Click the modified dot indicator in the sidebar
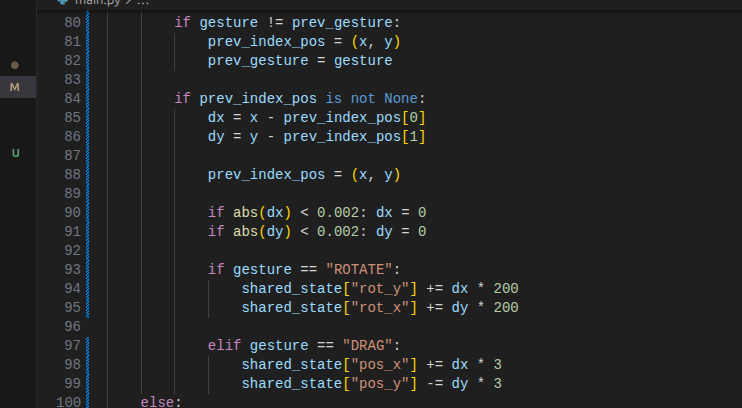 point(14,65)
